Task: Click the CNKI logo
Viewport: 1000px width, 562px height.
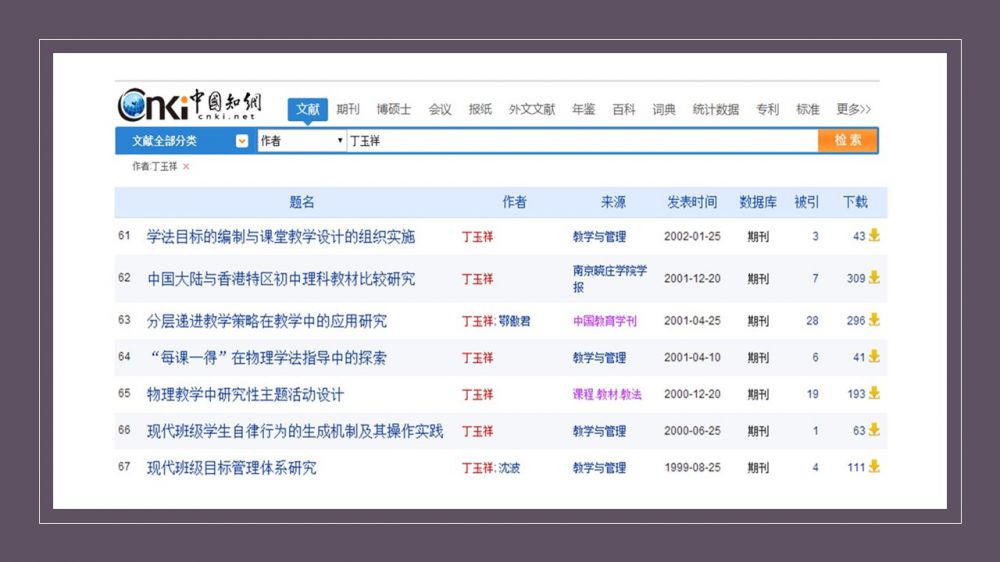Action: (x=189, y=105)
